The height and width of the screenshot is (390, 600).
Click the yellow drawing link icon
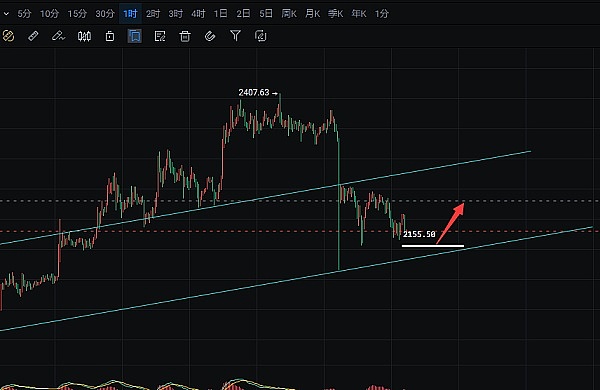[8, 36]
